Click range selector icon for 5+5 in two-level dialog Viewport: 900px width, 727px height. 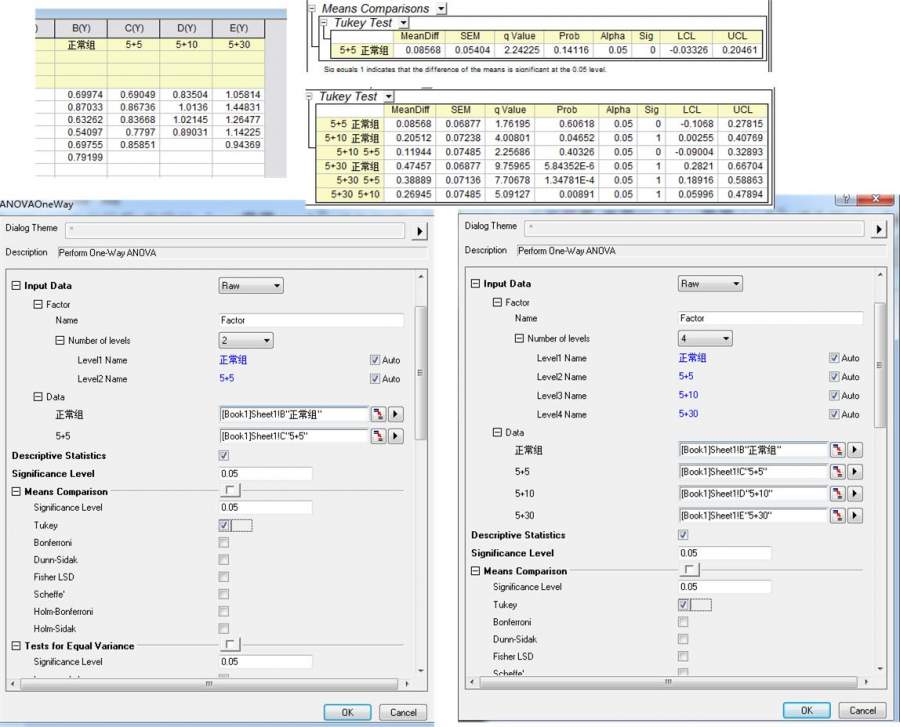(379, 436)
